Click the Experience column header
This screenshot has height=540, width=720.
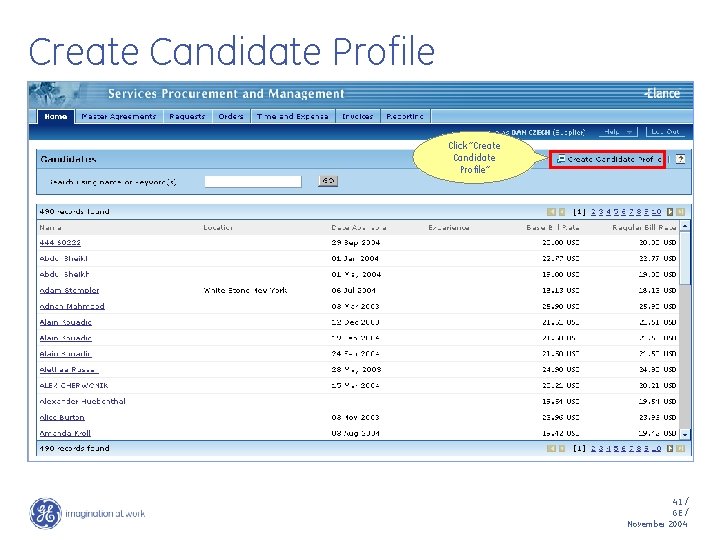(x=449, y=228)
